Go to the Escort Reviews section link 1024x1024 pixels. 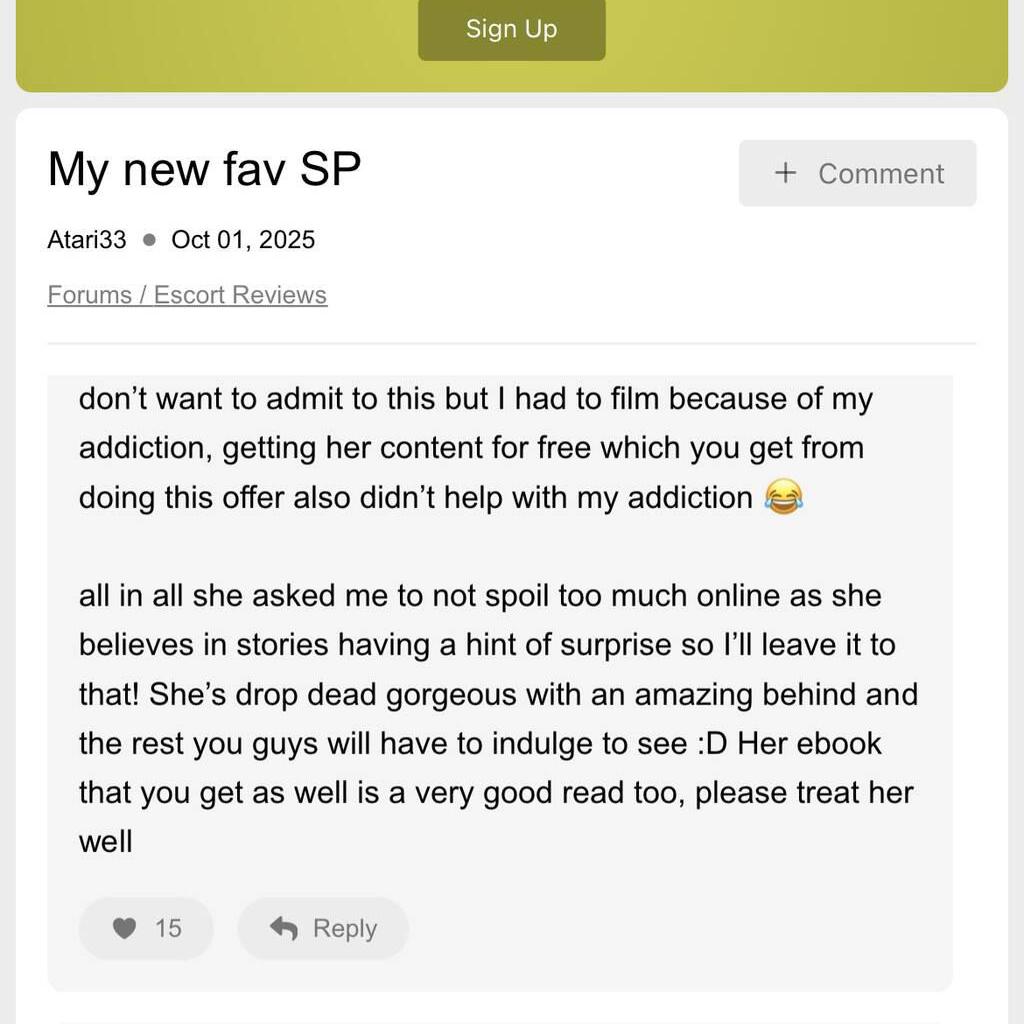click(x=240, y=295)
